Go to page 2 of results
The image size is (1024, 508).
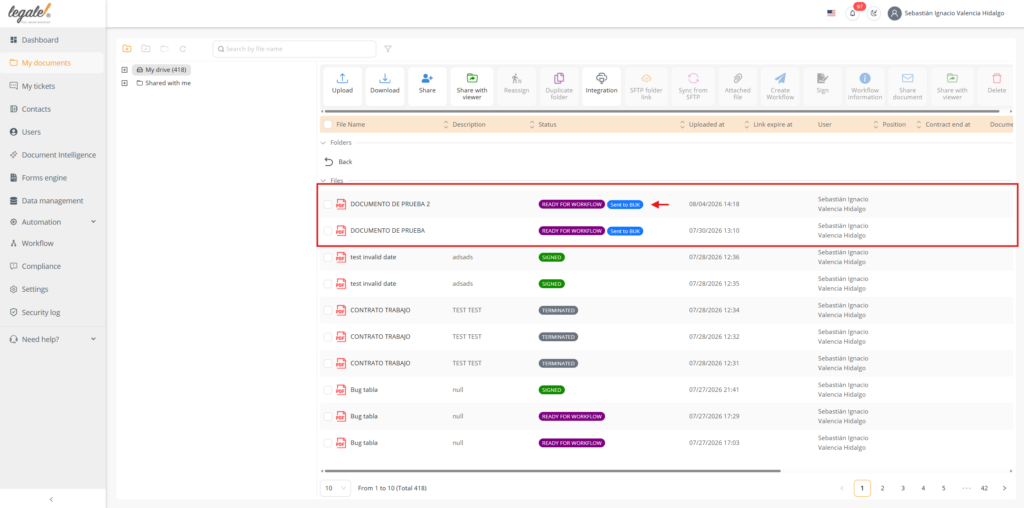882,488
